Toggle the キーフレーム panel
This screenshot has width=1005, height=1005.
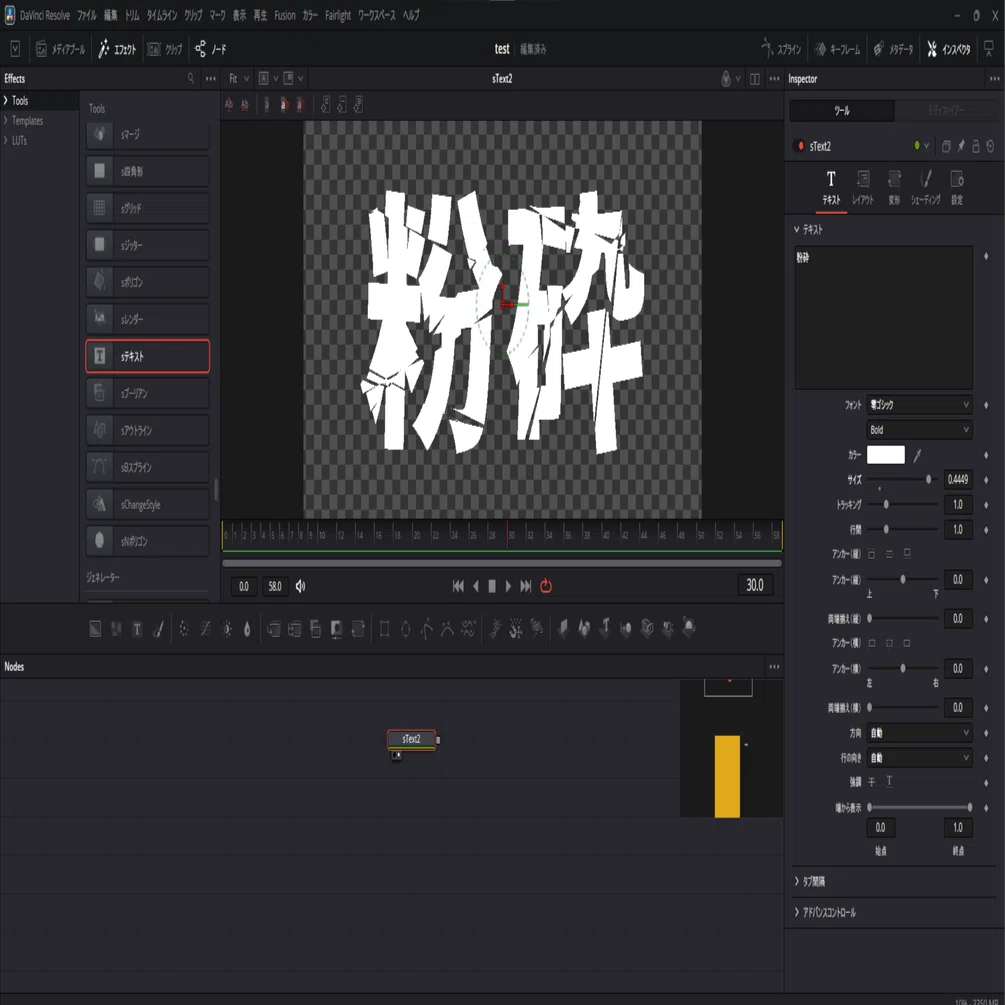coord(837,49)
